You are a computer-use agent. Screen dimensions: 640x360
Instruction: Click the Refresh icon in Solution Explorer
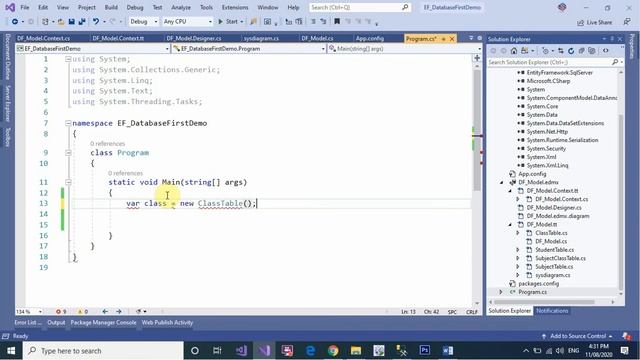click(571, 51)
